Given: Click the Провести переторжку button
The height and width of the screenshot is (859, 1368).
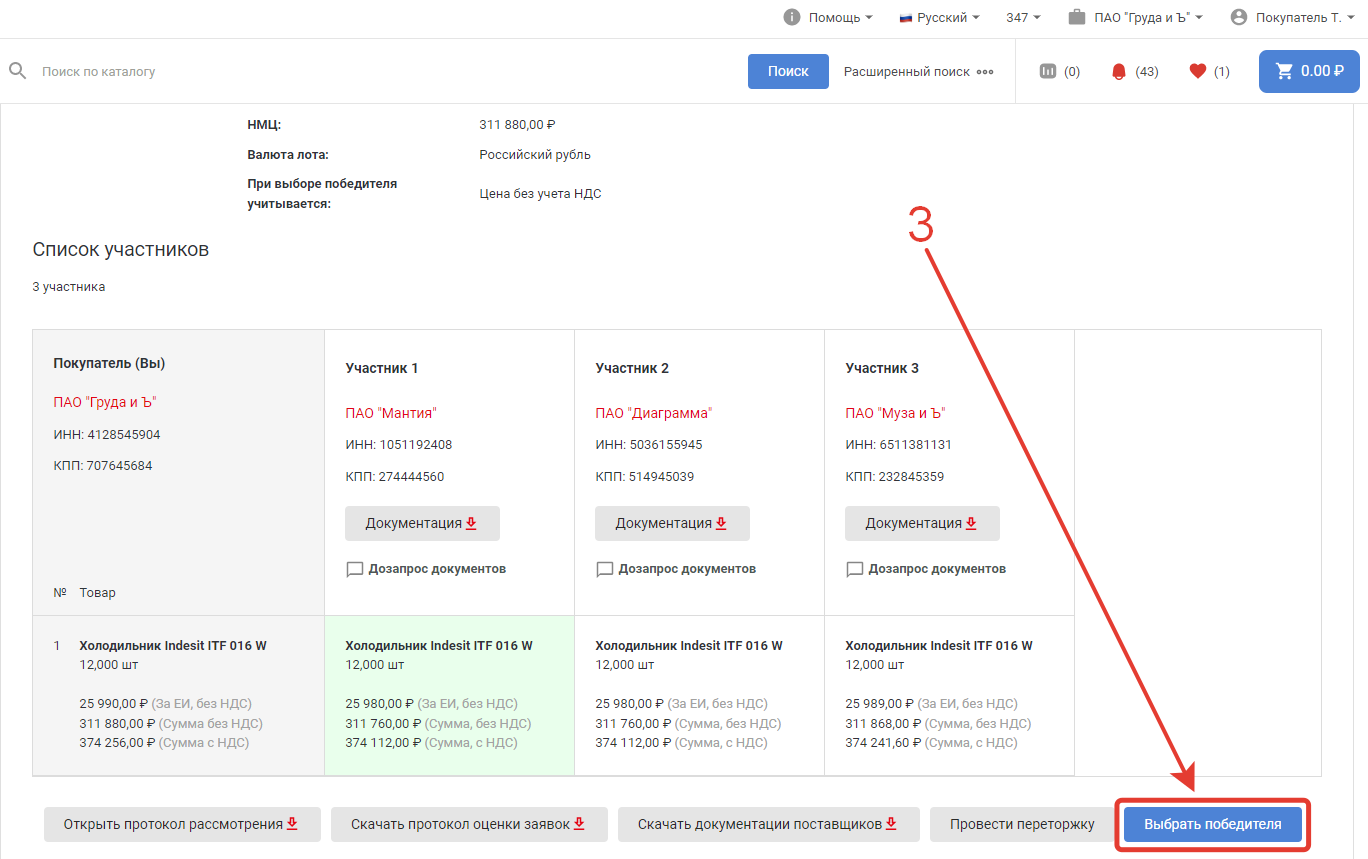Looking at the screenshot, I should point(1022,824).
